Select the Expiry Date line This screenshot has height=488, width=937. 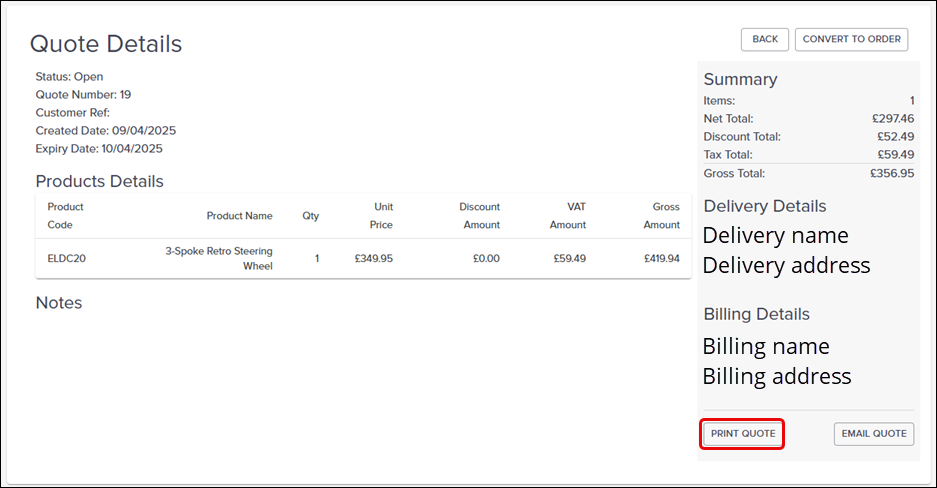99,149
